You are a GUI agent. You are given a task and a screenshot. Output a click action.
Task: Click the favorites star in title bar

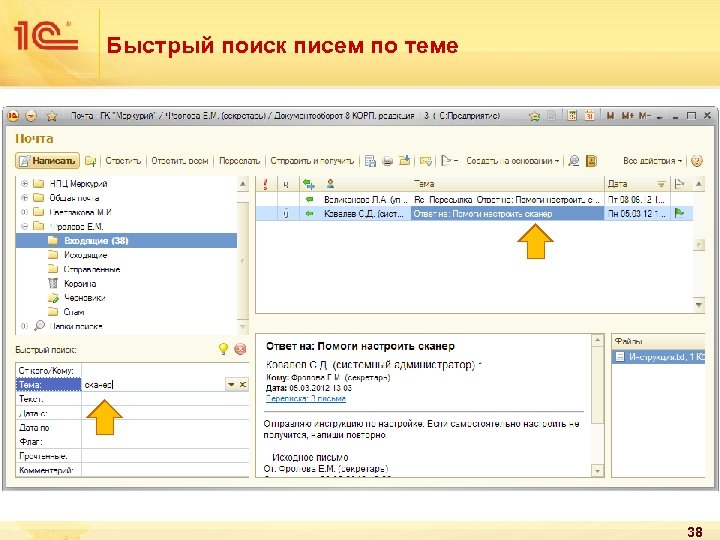tap(52, 116)
